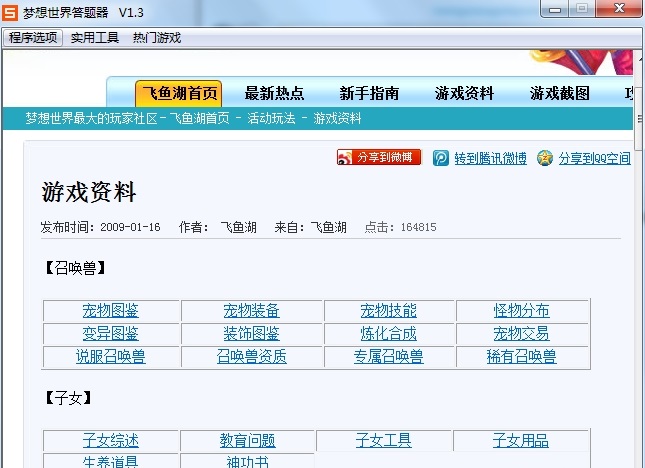Open the 教育问题 link

[248, 440]
